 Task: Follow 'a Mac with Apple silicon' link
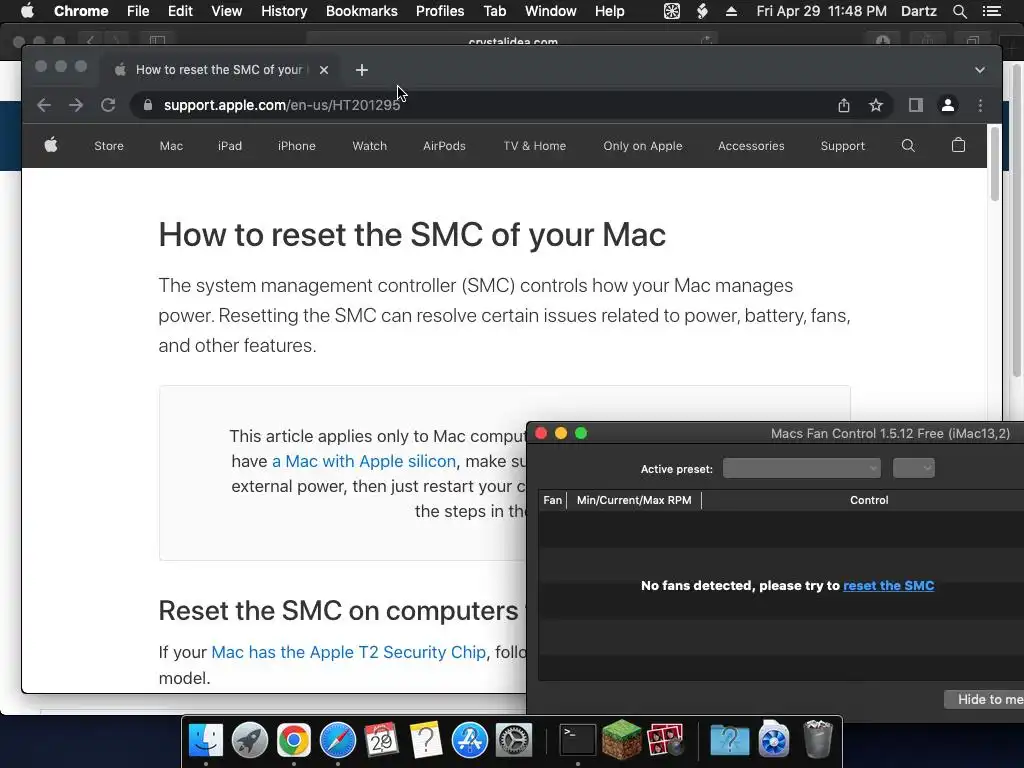(x=364, y=461)
